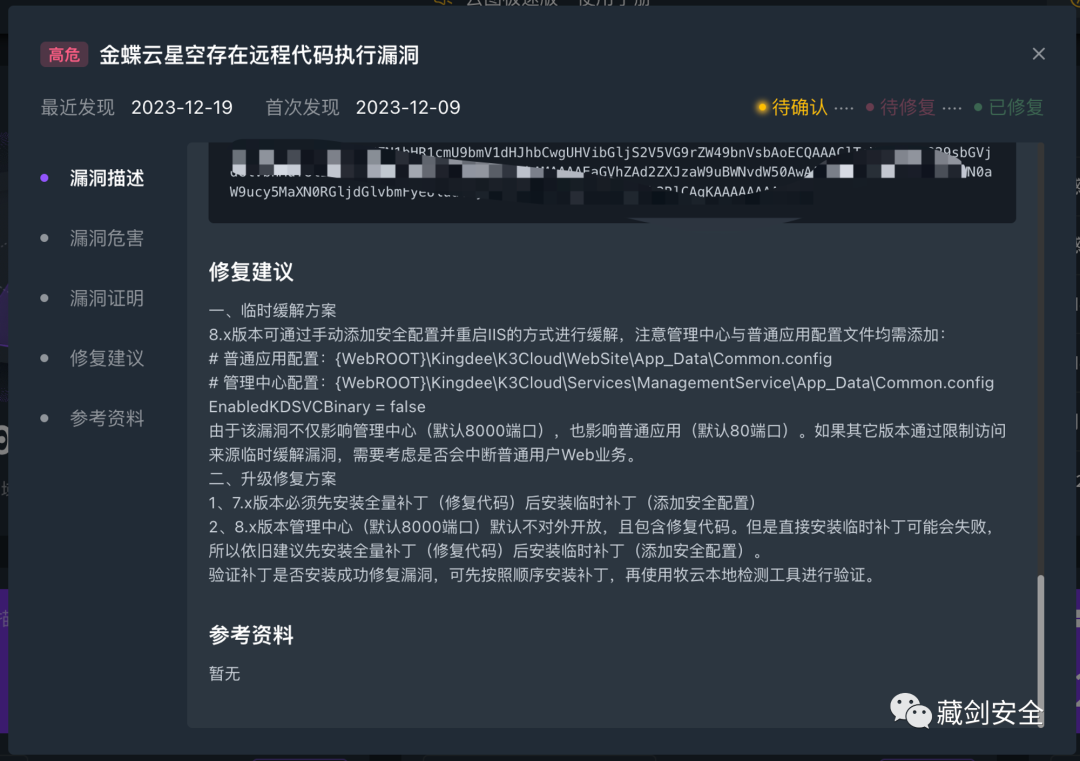Jump to the 漏洞危害 section
This screenshot has height=761, width=1080.
click(x=107, y=238)
